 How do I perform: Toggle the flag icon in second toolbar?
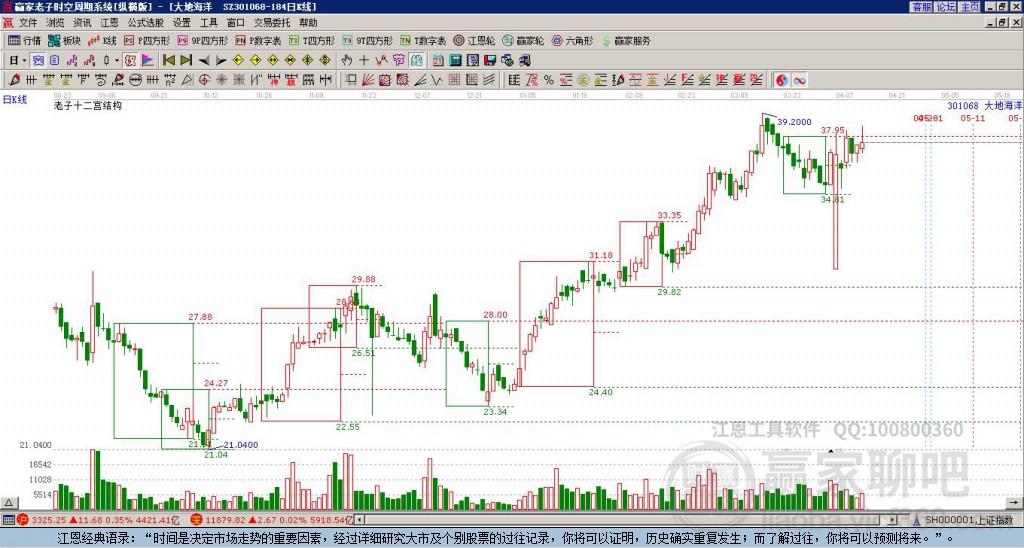148,61
